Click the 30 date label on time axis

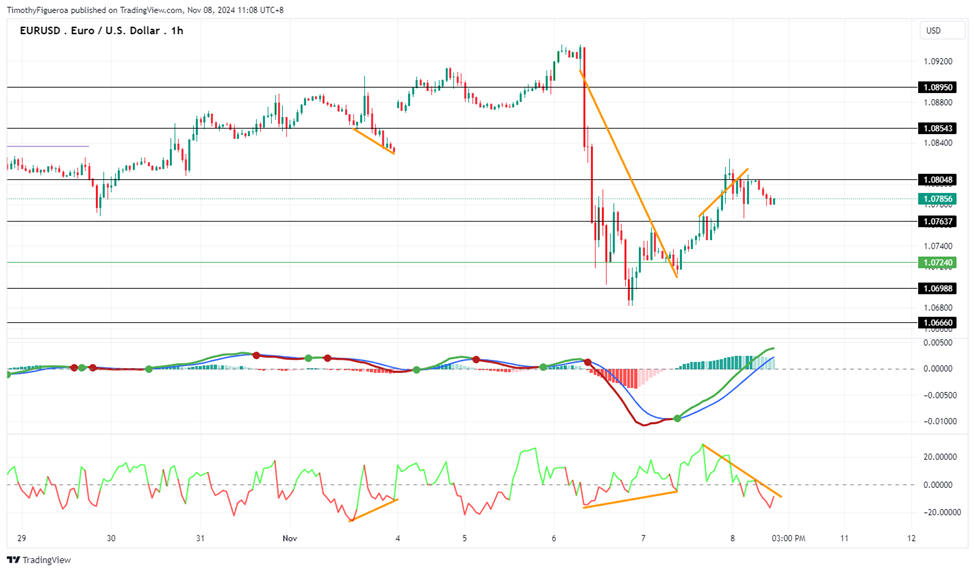pyautogui.click(x=111, y=538)
